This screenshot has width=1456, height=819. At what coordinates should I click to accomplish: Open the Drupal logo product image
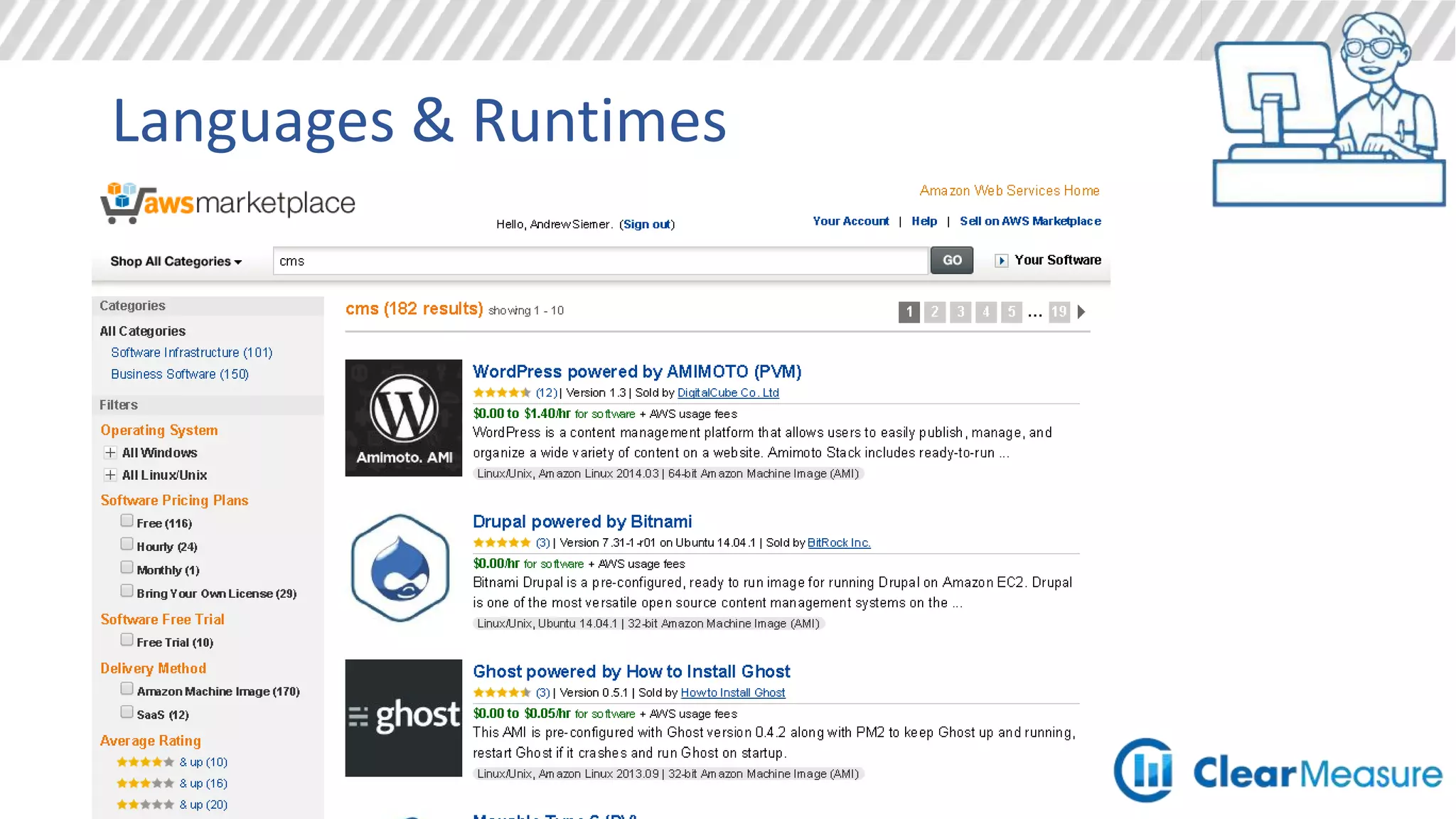click(401, 568)
